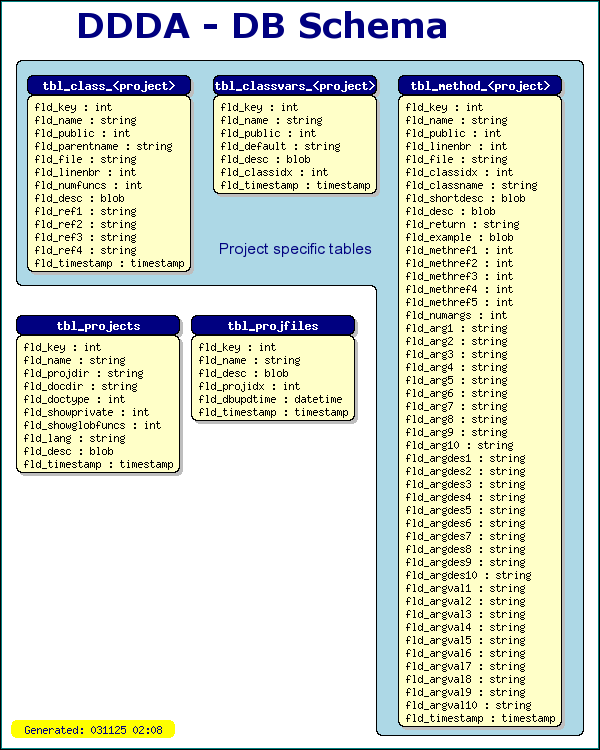This screenshot has height=750, width=600.
Task: Click fld_dbupdtime field in tbl_projfiles
Action: coord(270,399)
